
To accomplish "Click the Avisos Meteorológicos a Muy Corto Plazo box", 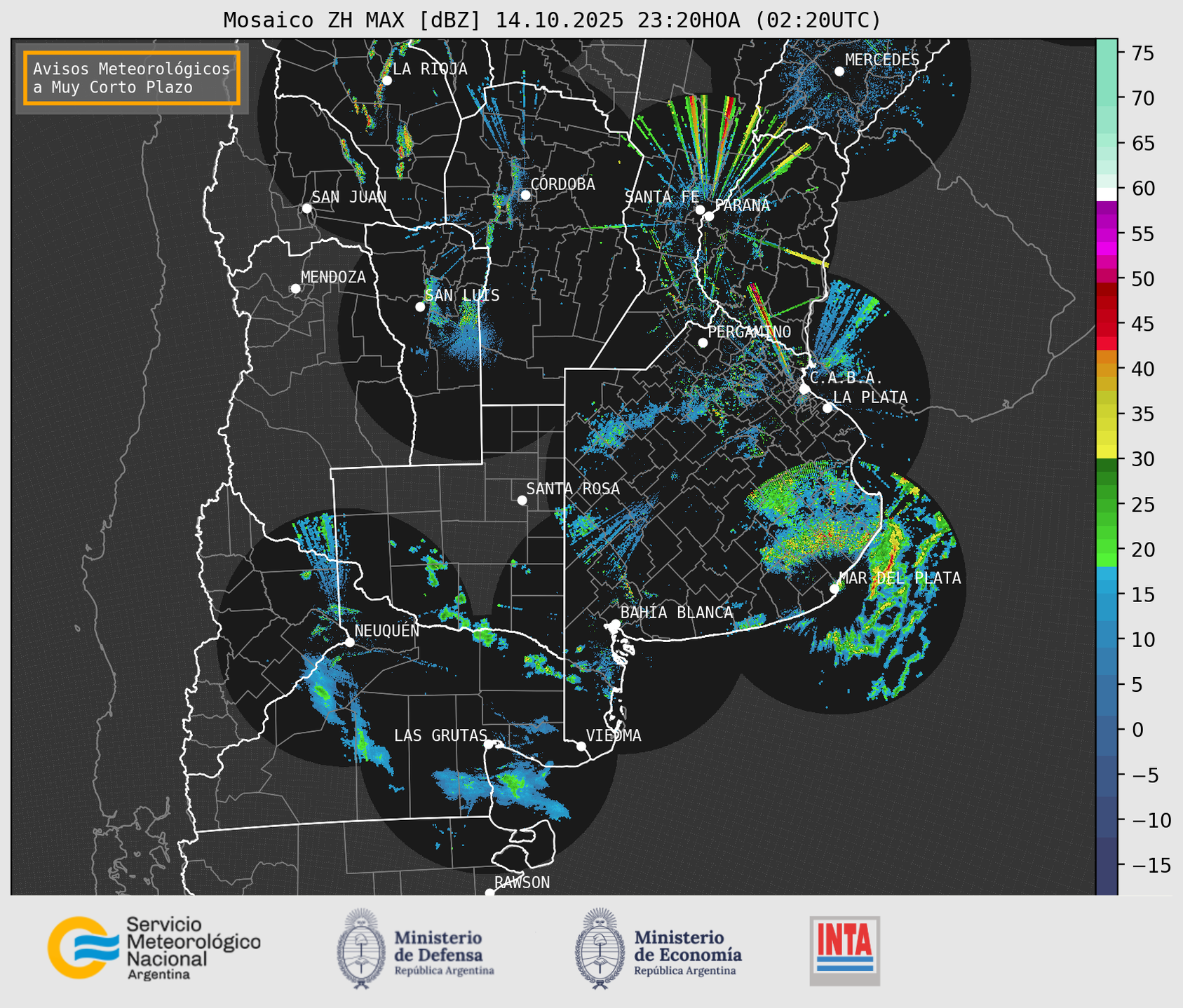I will pos(132,78).
